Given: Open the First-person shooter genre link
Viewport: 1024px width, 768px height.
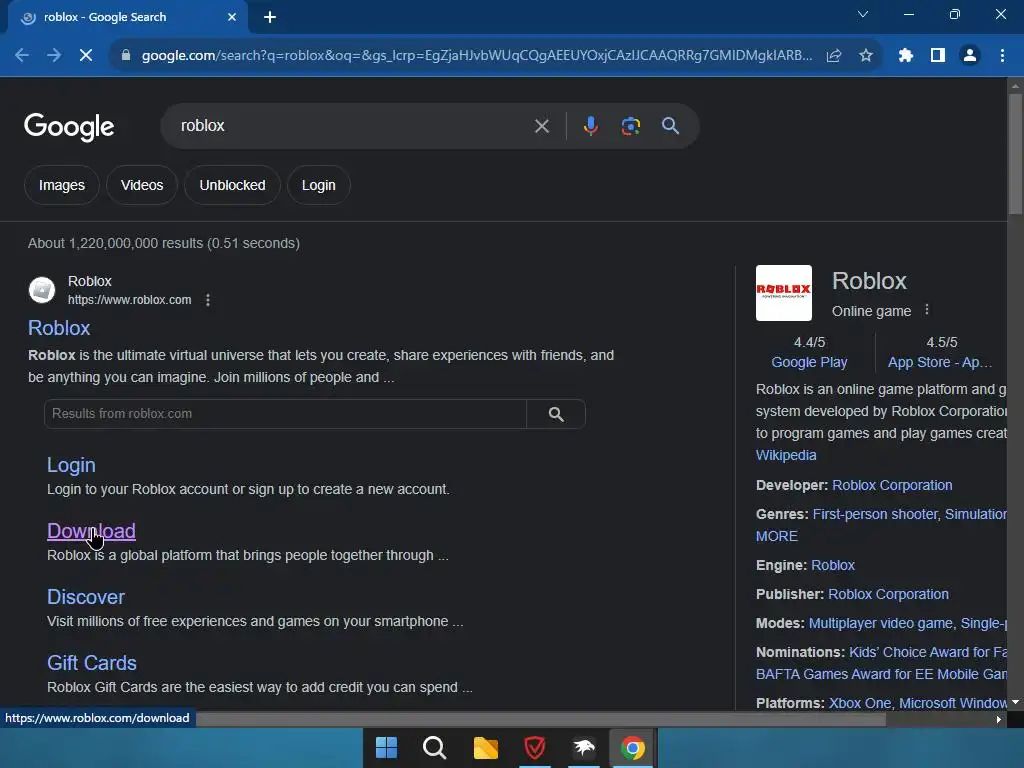Looking at the screenshot, I should (875, 514).
